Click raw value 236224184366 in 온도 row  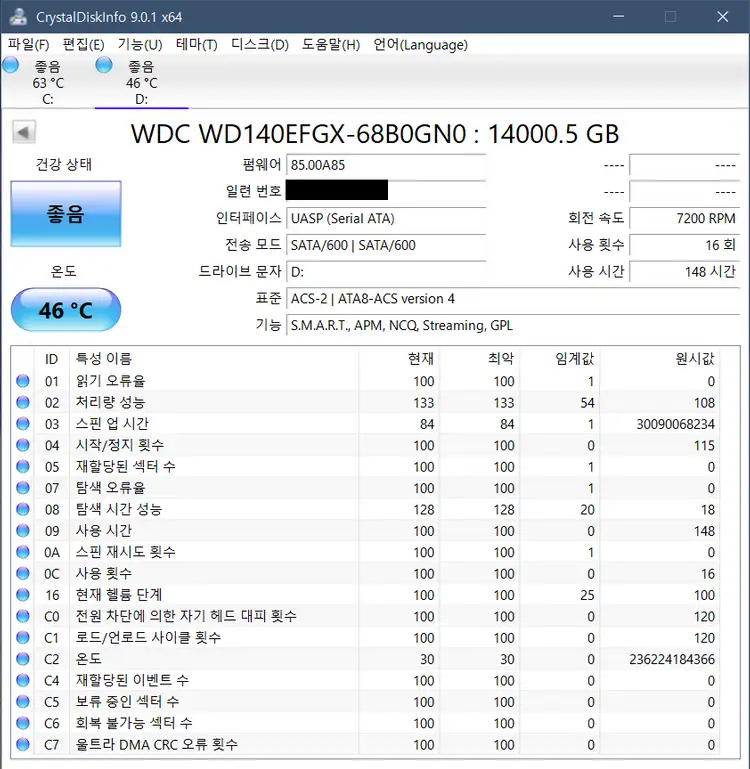pos(672,659)
